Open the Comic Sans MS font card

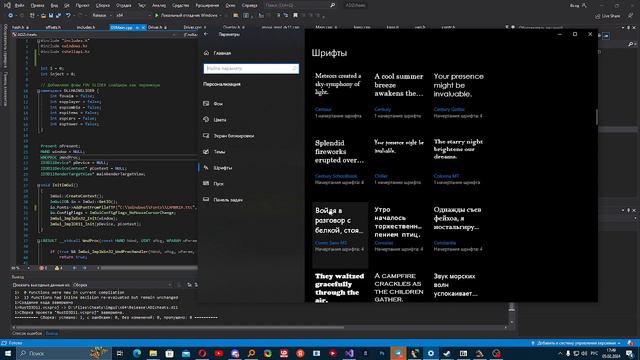pyautogui.click(x=340, y=235)
